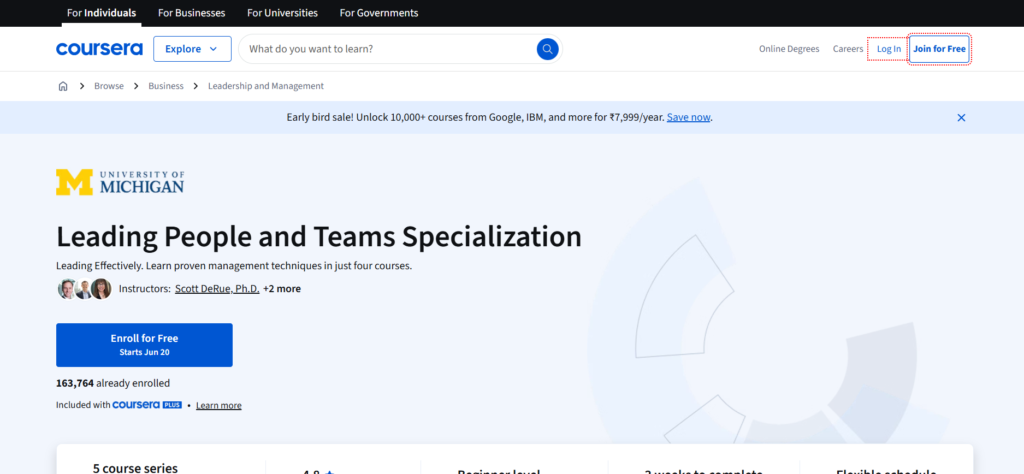The height and width of the screenshot is (474, 1024).
Task: Click the Save now link
Action: (x=688, y=118)
